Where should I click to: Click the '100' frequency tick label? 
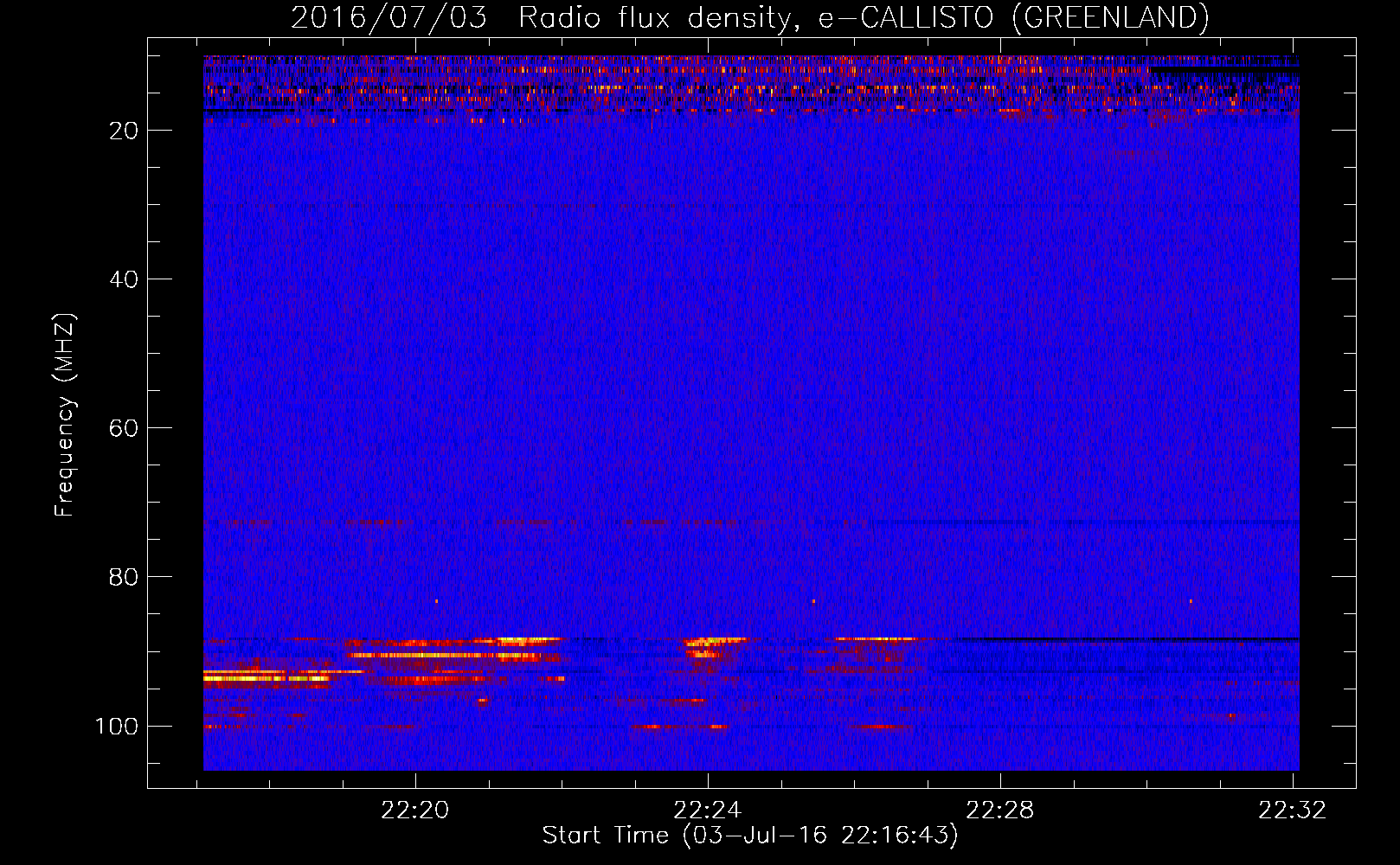point(117,726)
